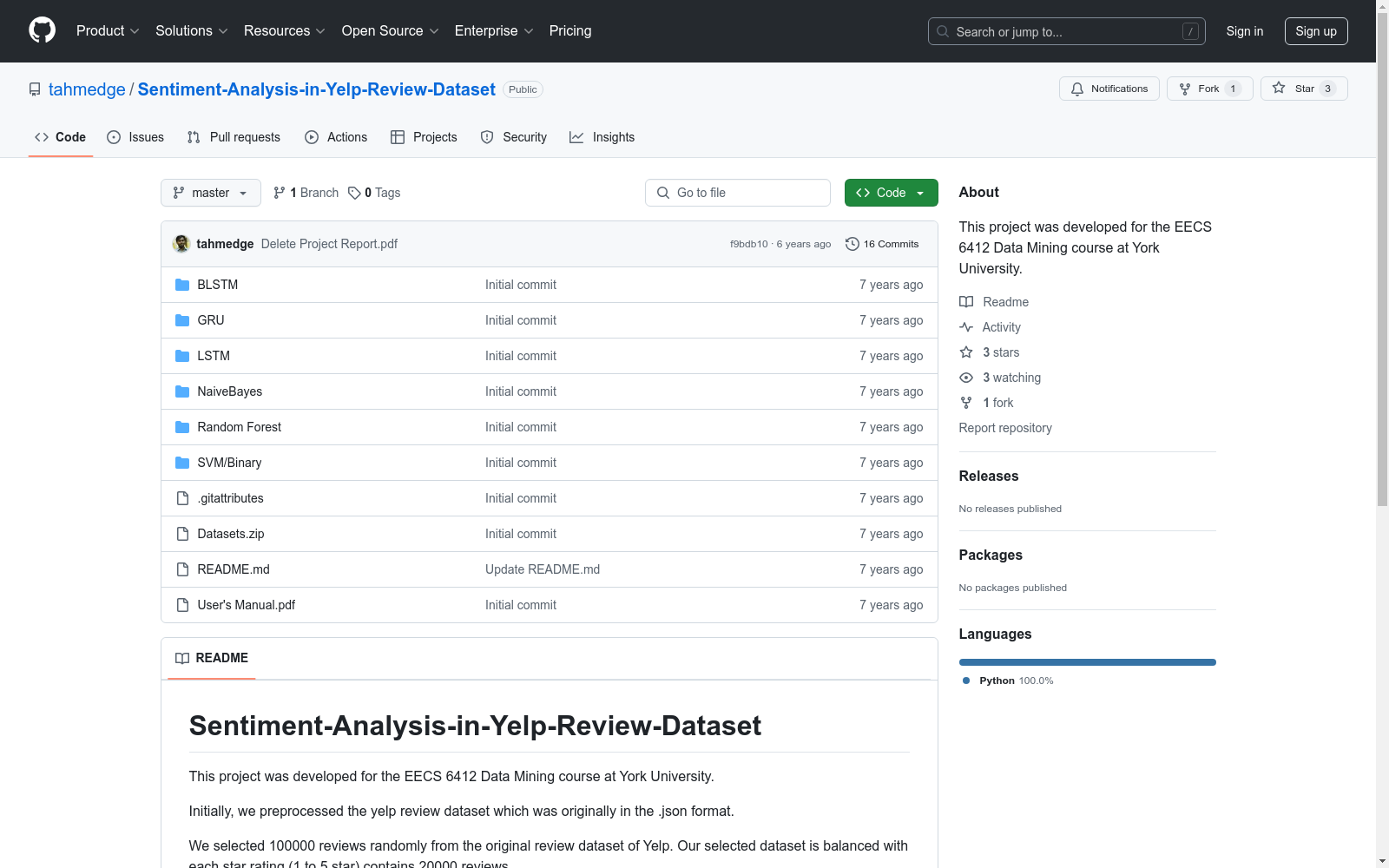Click the tag icon next to 0 Tags

[354, 193]
